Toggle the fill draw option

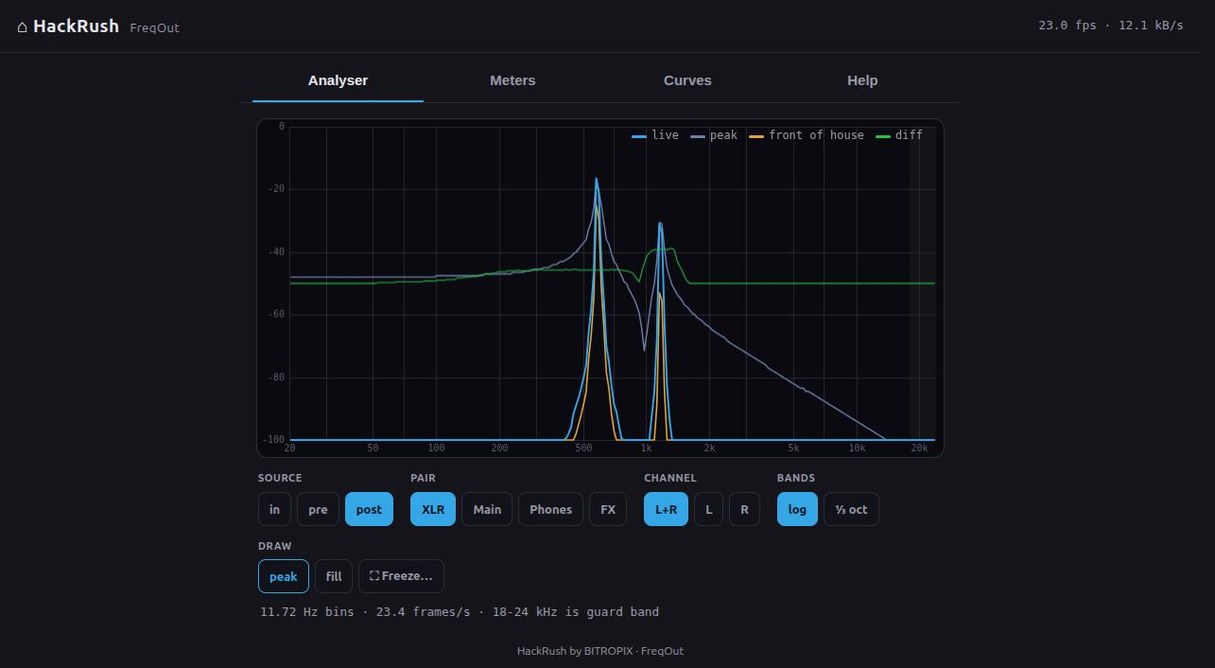[x=334, y=576]
